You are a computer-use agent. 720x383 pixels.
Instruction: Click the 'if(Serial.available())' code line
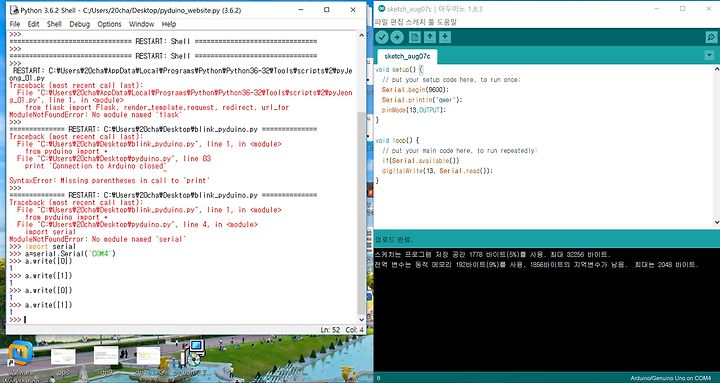[x=421, y=161]
